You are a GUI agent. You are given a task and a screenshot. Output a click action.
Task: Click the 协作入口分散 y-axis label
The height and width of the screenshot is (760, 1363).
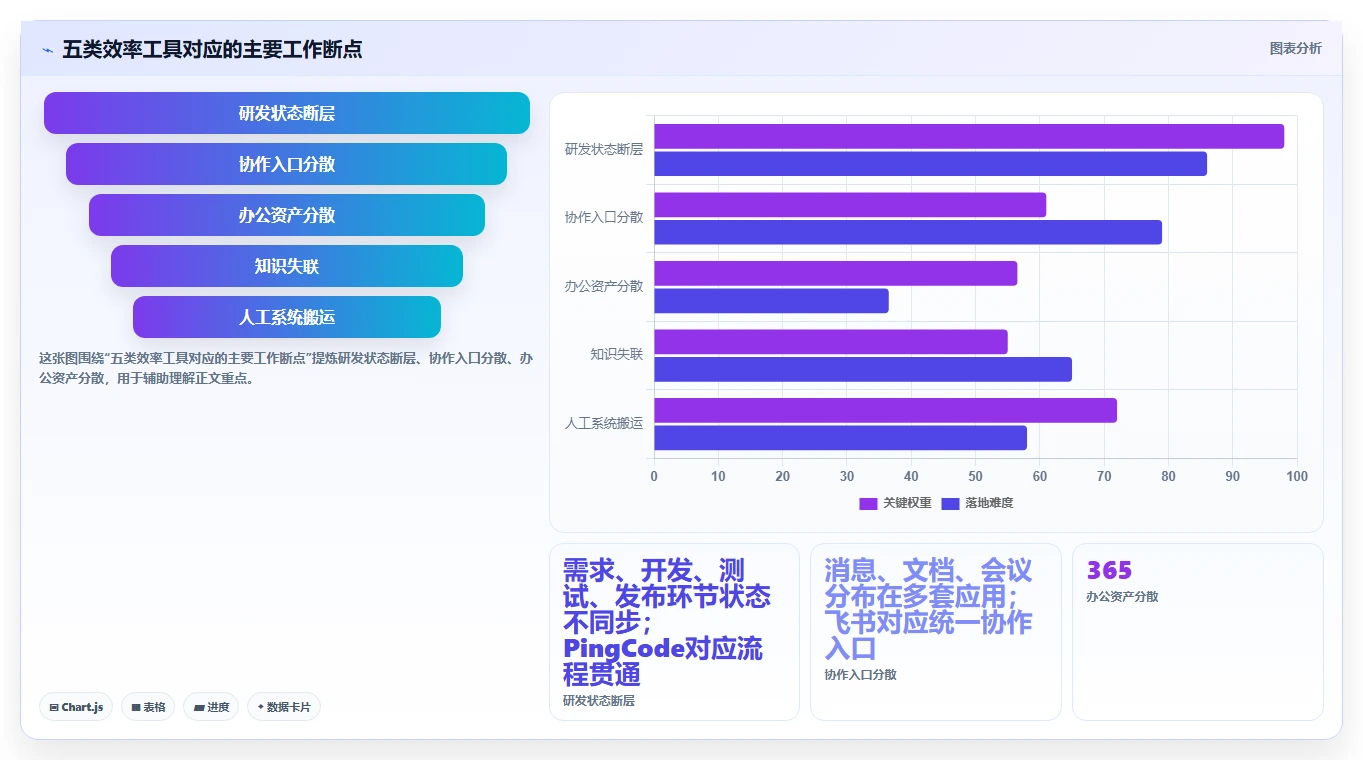[604, 217]
